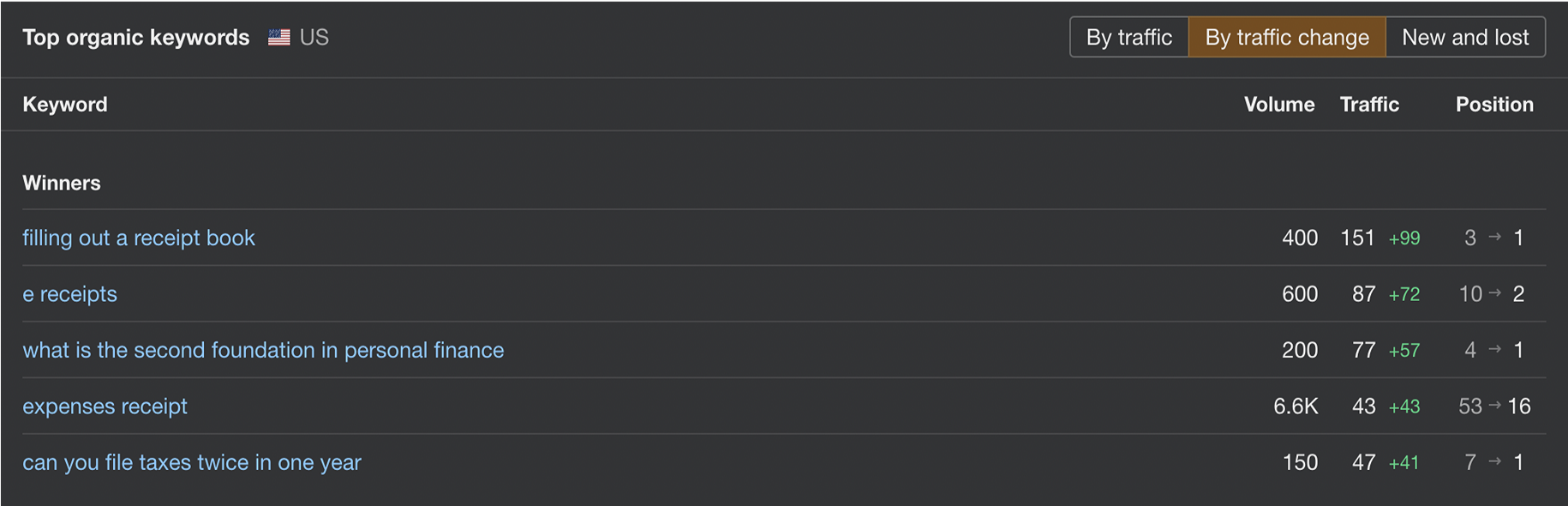The width and height of the screenshot is (1568, 506).
Task: Click the Traffic column header
Action: click(x=1368, y=105)
